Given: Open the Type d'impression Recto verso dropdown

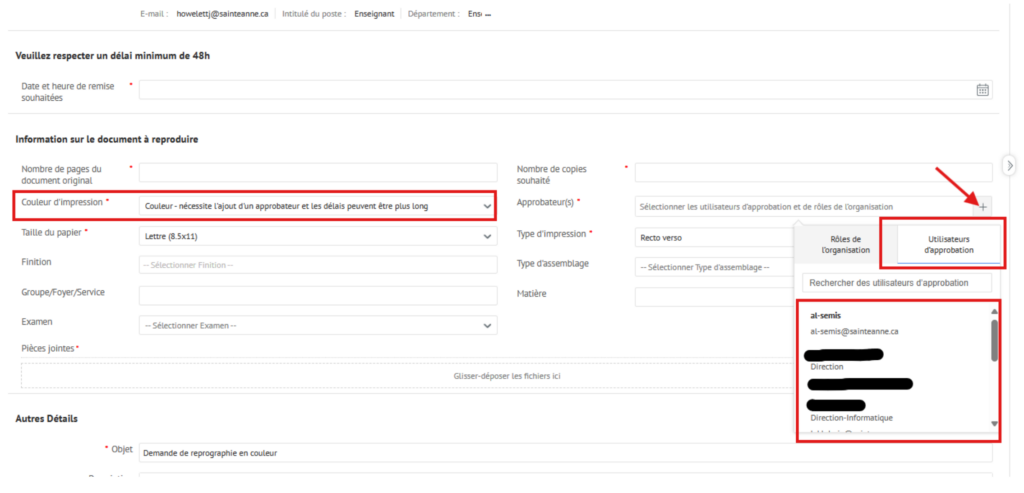Looking at the screenshot, I should [715, 237].
